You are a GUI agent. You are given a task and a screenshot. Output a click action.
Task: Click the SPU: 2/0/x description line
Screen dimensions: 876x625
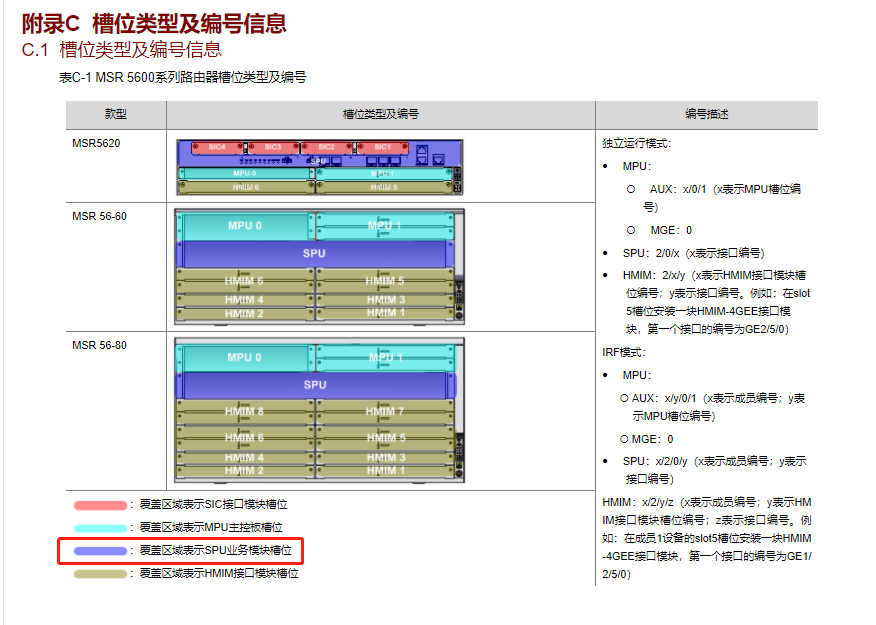point(693,254)
